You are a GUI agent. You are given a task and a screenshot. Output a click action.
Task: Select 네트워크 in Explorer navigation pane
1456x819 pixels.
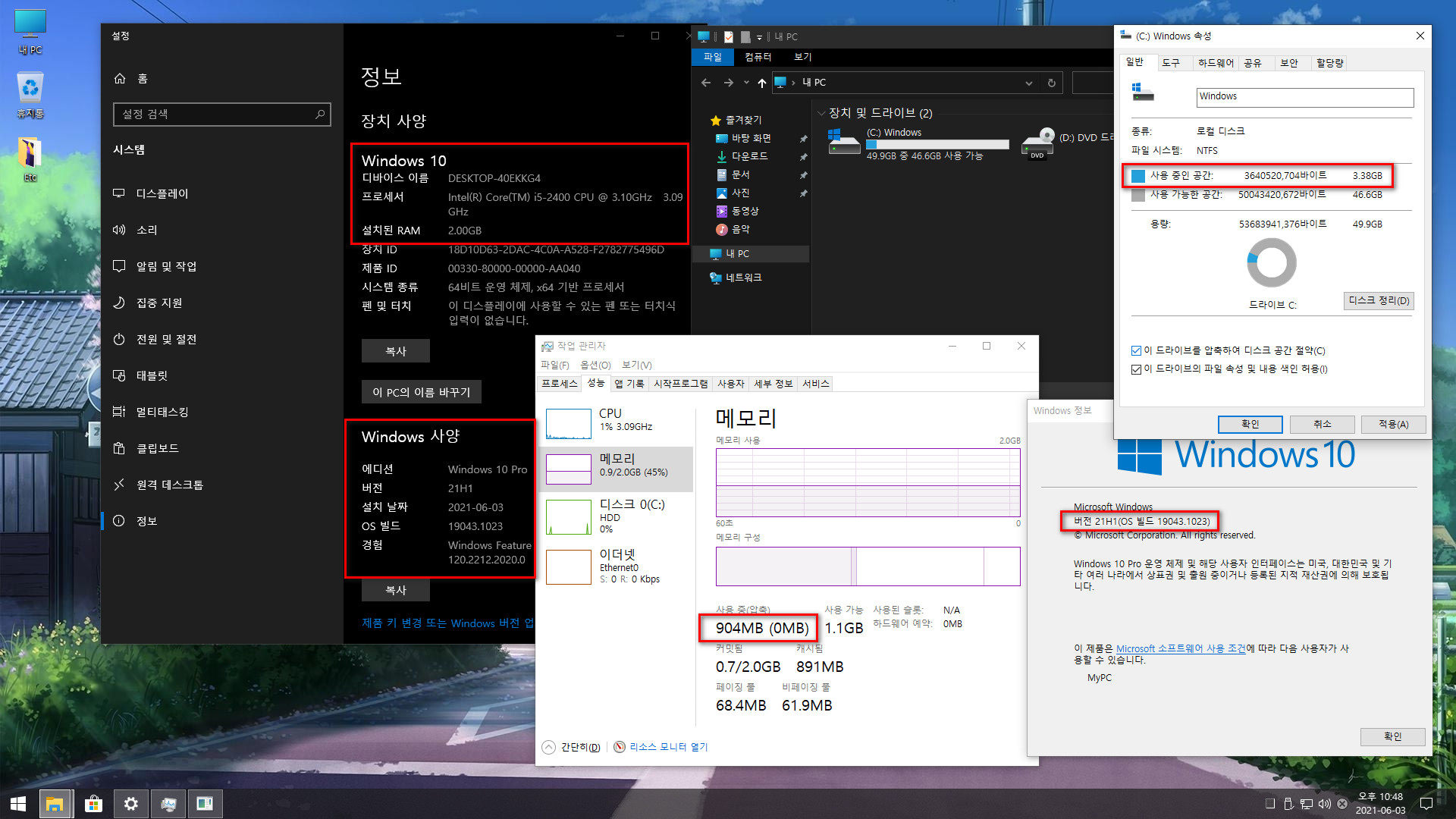click(x=742, y=278)
